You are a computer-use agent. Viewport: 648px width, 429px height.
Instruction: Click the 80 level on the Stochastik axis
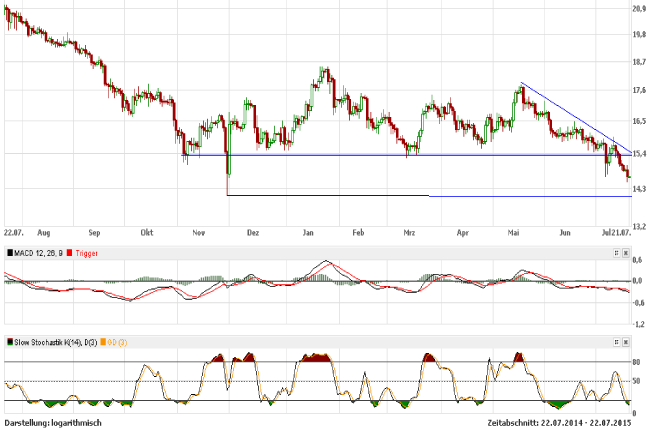coord(636,362)
